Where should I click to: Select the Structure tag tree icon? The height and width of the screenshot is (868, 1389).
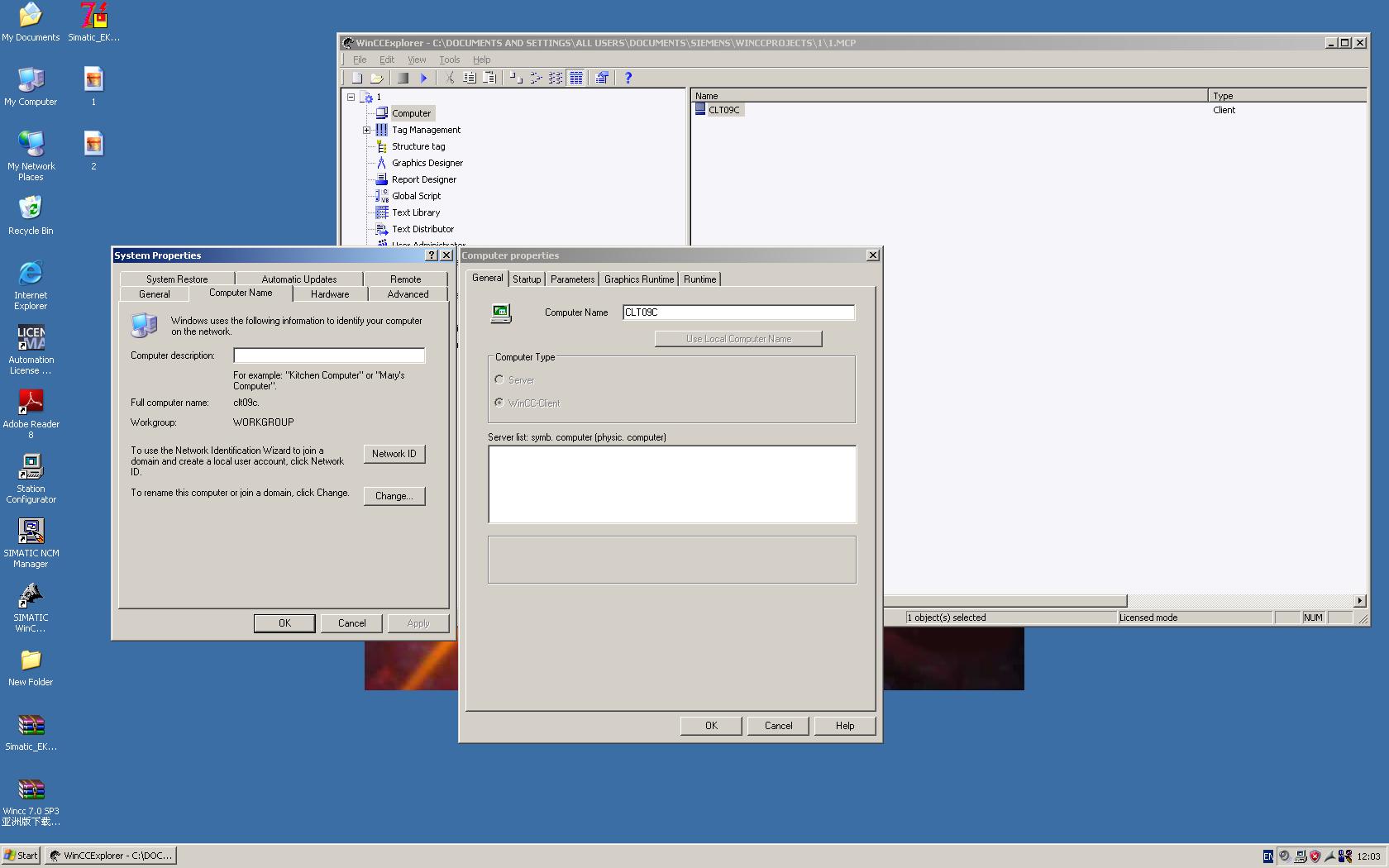click(x=381, y=146)
